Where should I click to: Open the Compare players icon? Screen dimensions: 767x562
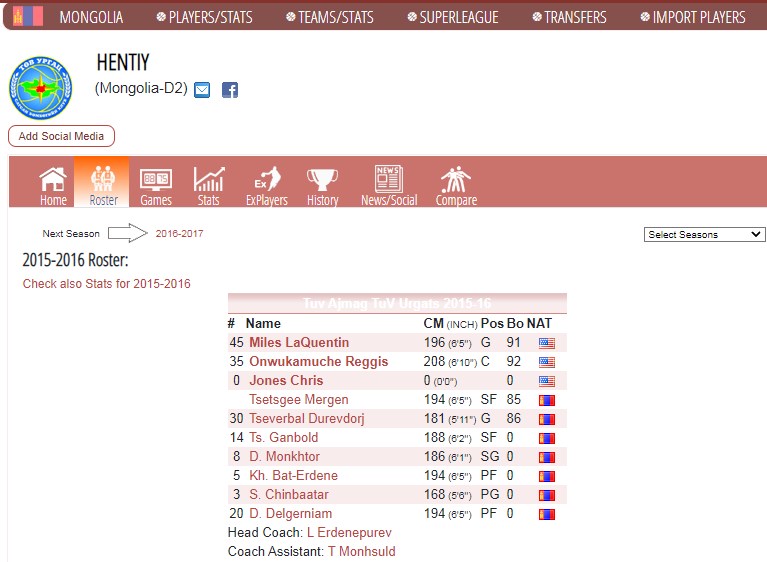[455, 180]
